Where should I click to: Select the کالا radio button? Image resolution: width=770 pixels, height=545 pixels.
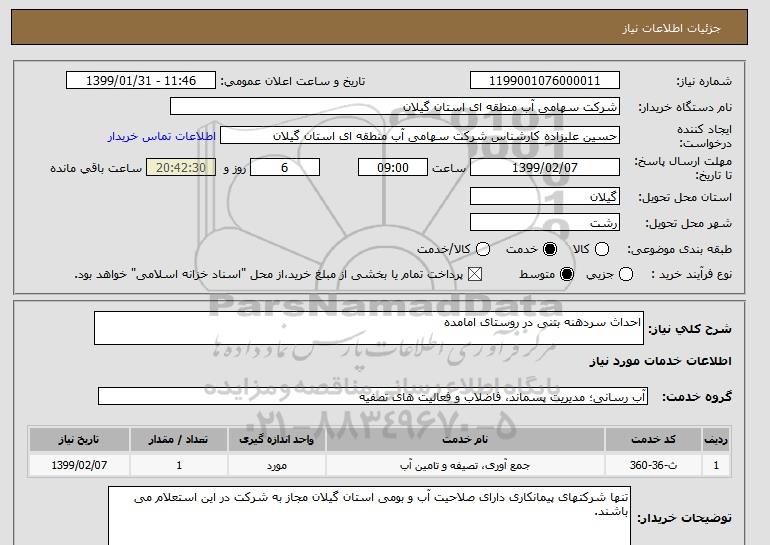(602, 249)
